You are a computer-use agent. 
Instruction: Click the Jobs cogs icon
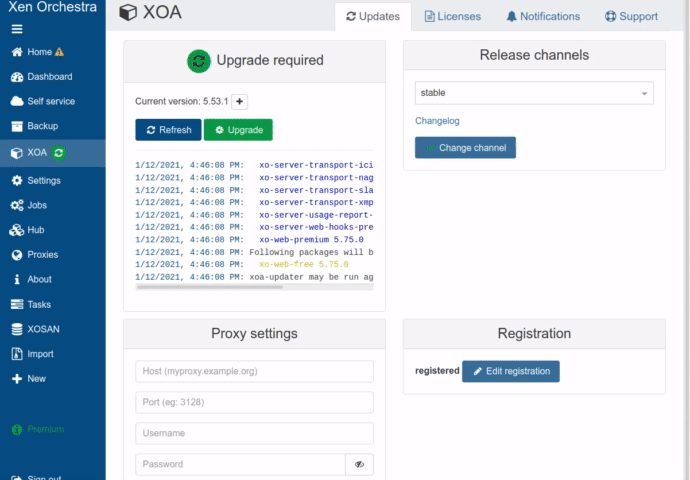[17, 205]
